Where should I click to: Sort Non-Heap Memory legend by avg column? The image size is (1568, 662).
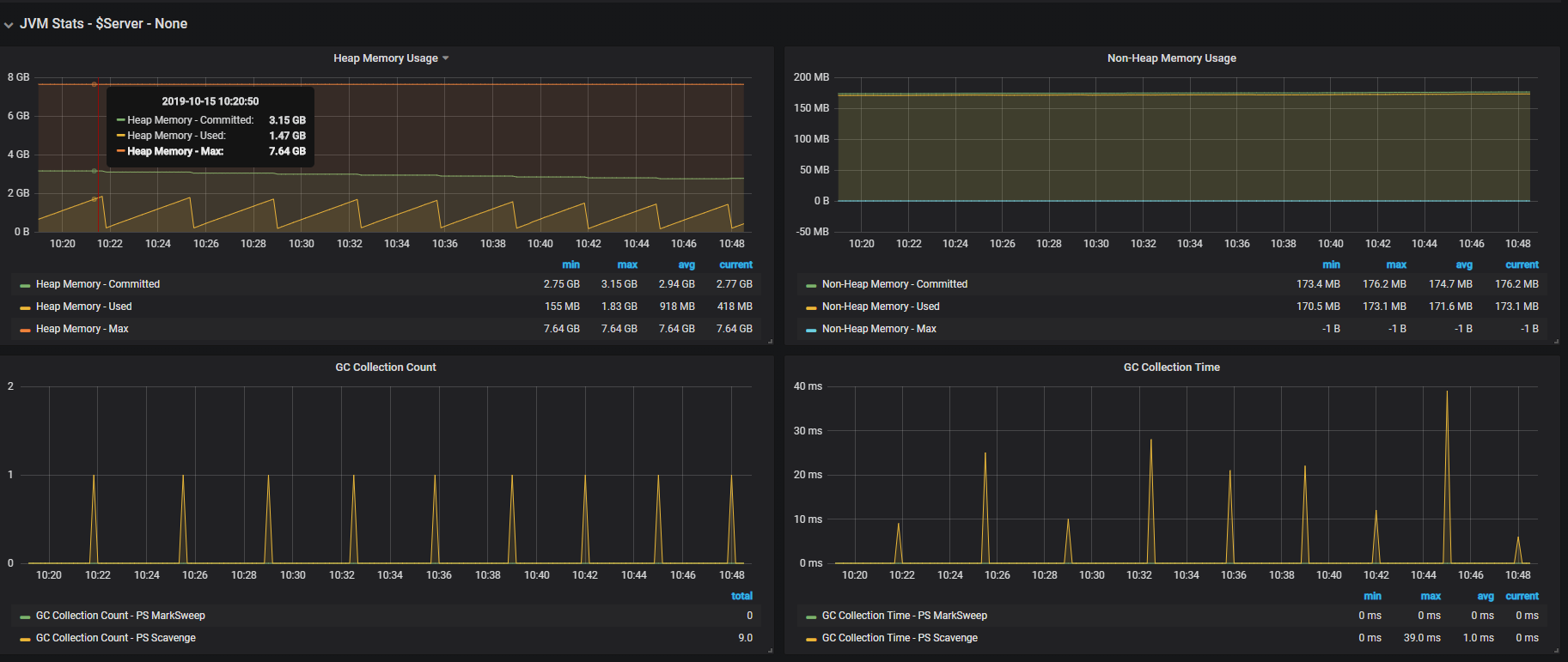[1464, 264]
